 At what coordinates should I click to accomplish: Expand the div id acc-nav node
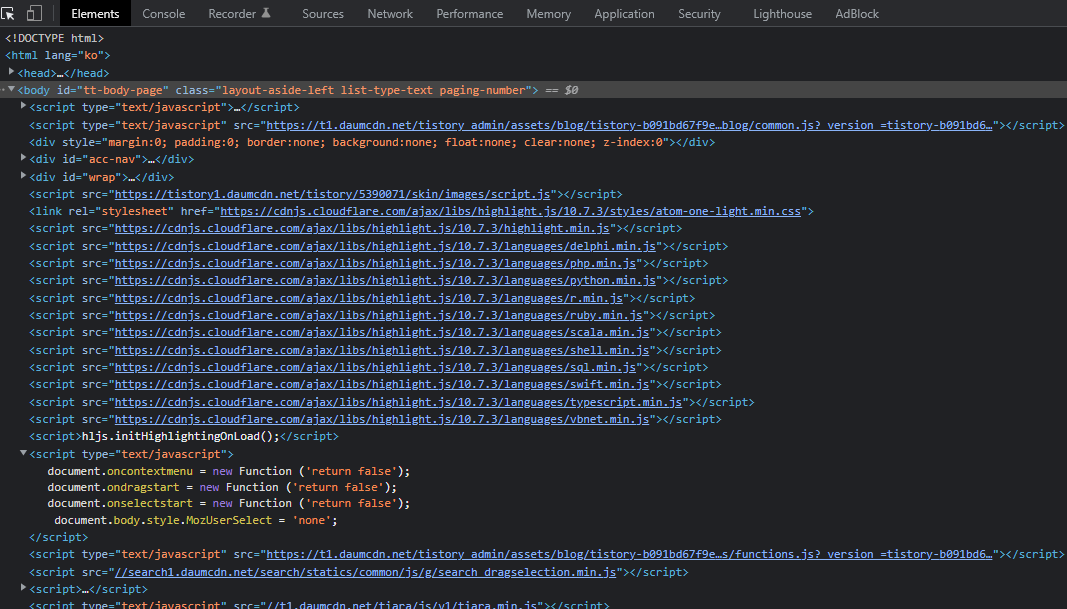pyautogui.click(x=23, y=158)
